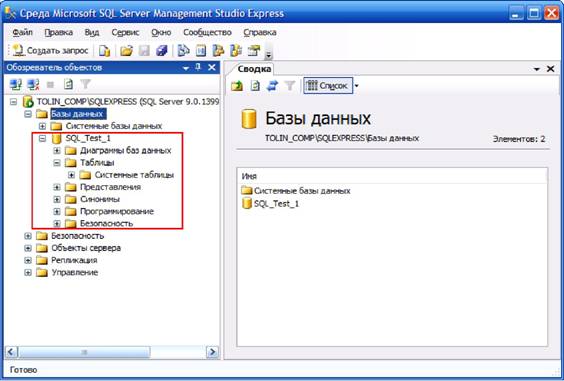Image resolution: width=564 pixels, height=381 pixels.
Task: Open the Справка menu
Action: [x=260, y=32]
